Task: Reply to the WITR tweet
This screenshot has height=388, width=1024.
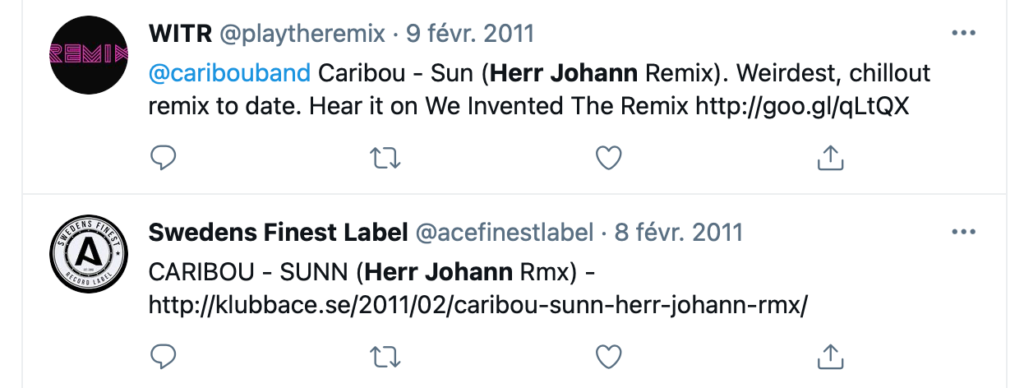Action: [x=163, y=158]
